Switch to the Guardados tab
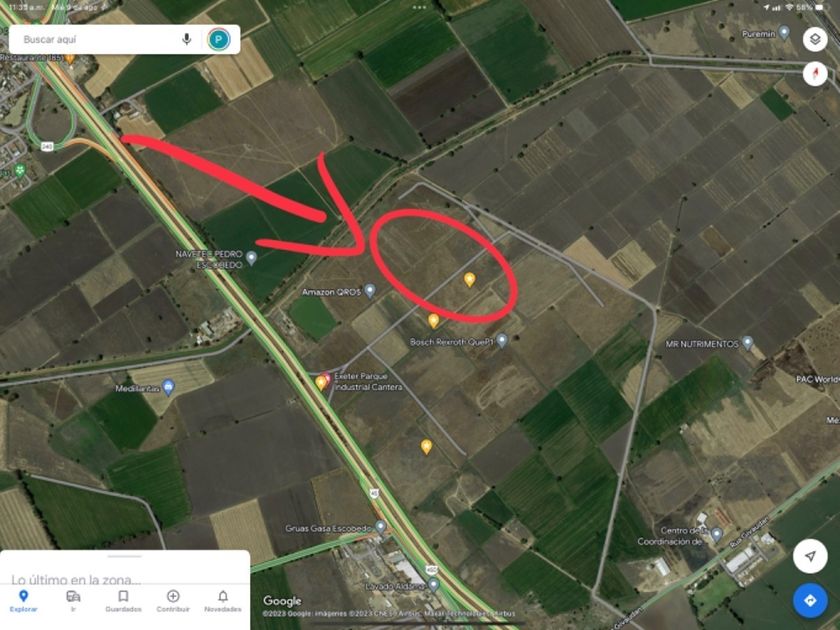Viewport: 840px width, 630px height. click(123, 601)
